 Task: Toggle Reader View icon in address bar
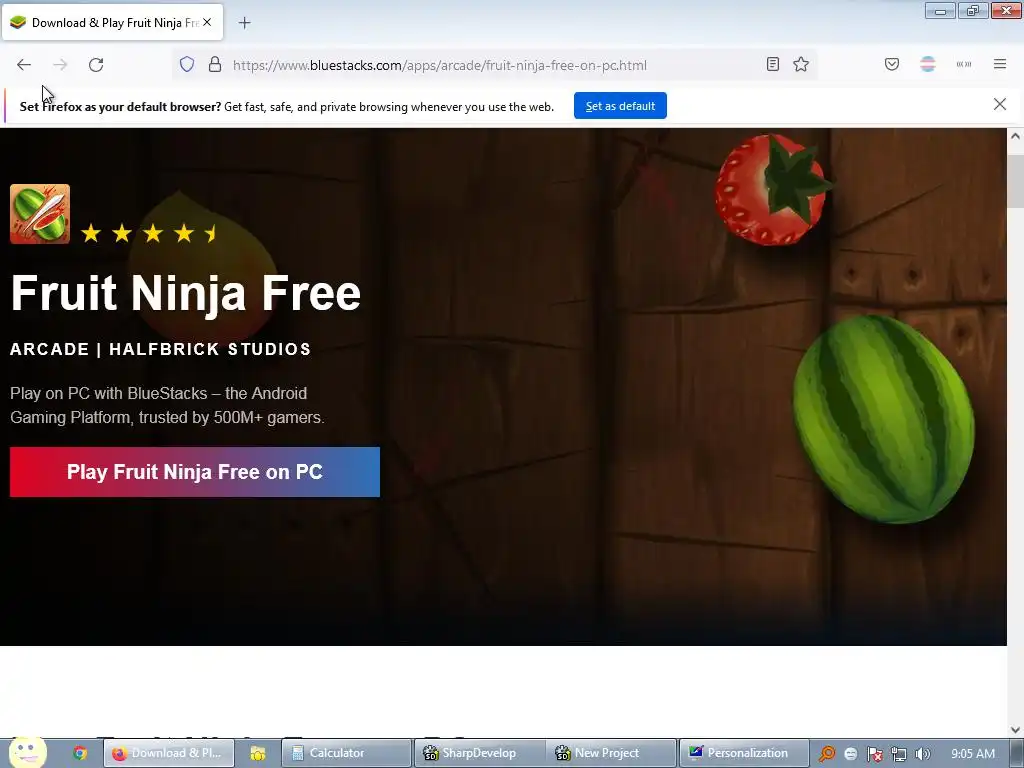click(x=773, y=64)
